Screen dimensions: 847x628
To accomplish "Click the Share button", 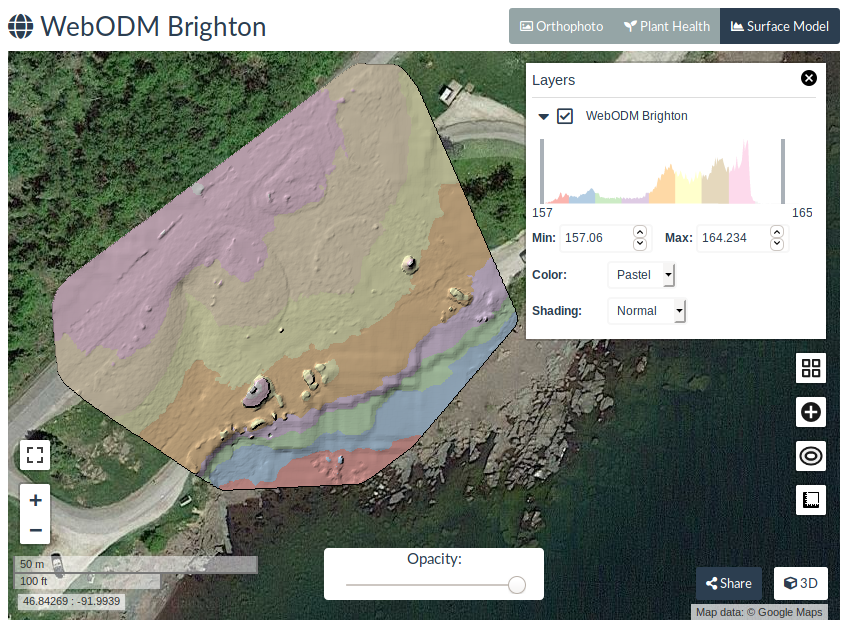I will pos(729,583).
